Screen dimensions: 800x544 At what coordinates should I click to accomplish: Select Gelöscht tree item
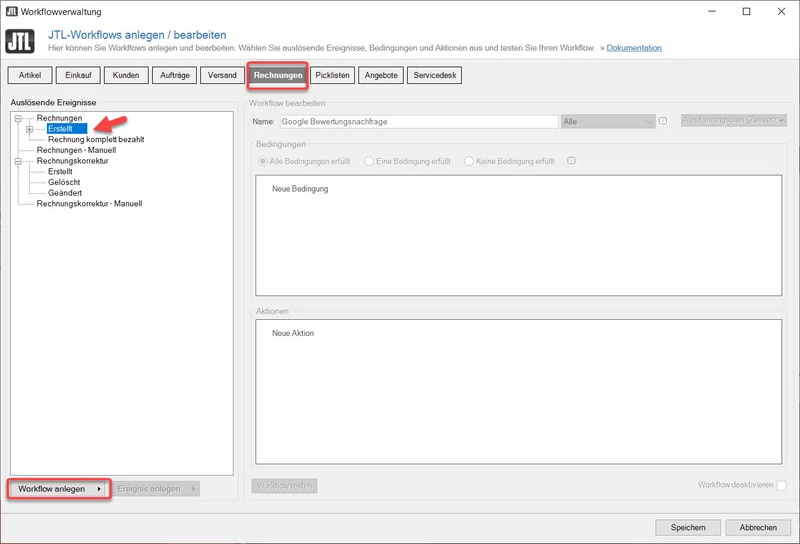pyautogui.click(x=64, y=182)
